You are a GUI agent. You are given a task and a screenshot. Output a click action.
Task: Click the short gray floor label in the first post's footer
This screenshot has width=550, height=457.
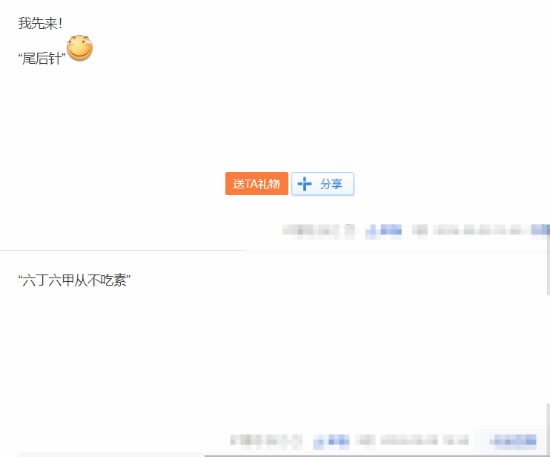pyautogui.click(x=420, y=230)
